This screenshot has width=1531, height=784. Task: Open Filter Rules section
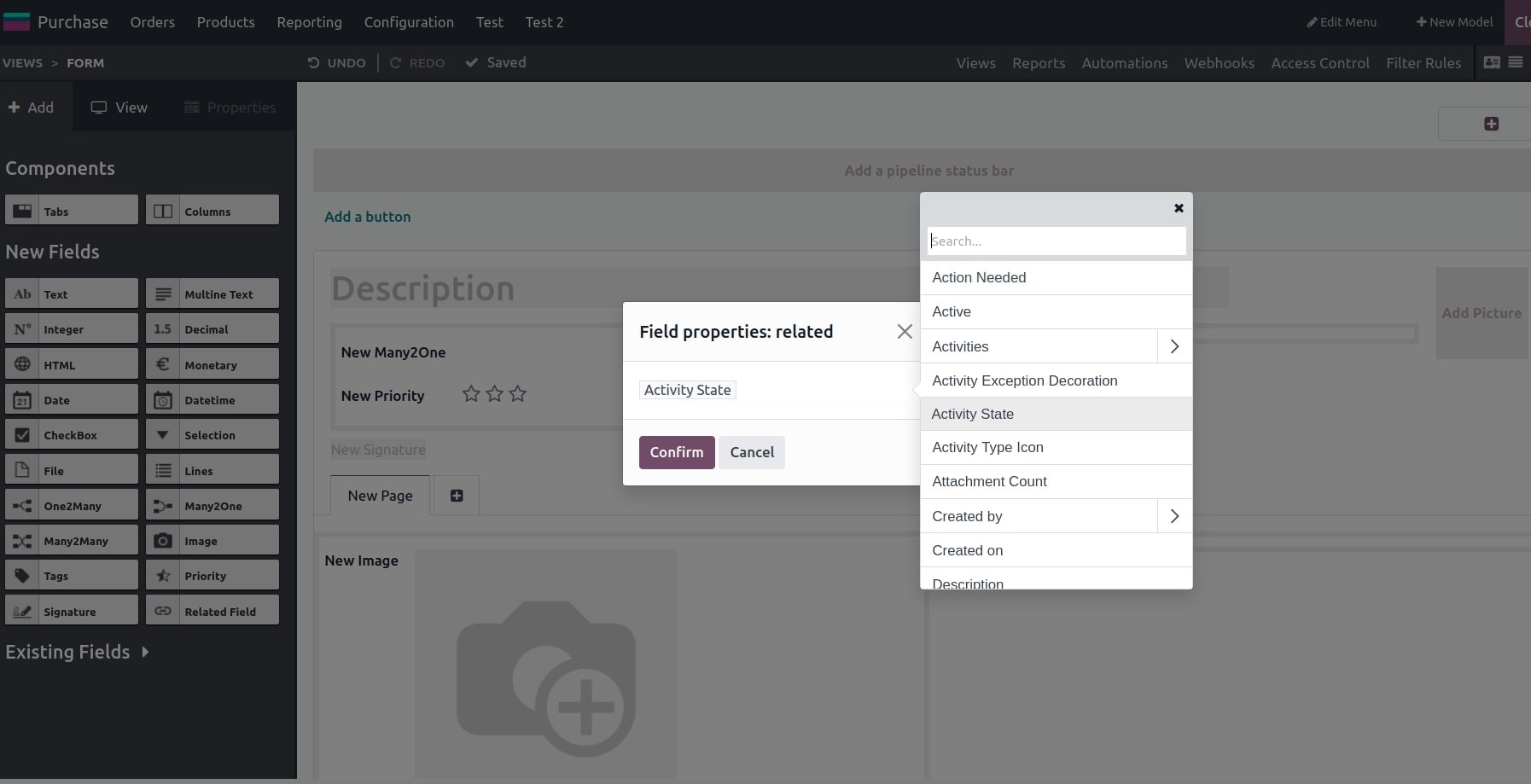pyautogui.click(x=1423, y=63)
